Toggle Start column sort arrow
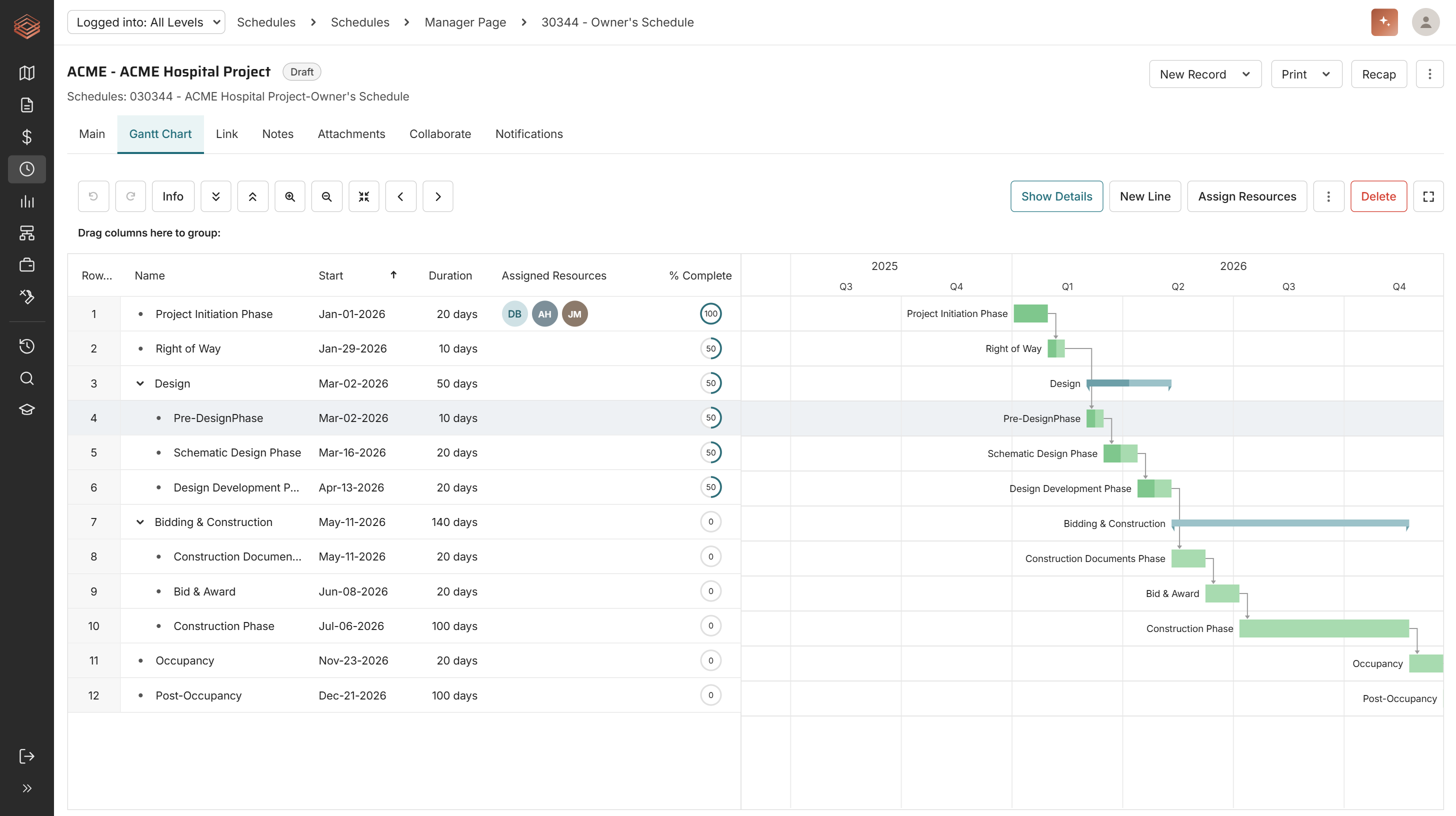1456x816 pixels. click(x=393, y=275)
